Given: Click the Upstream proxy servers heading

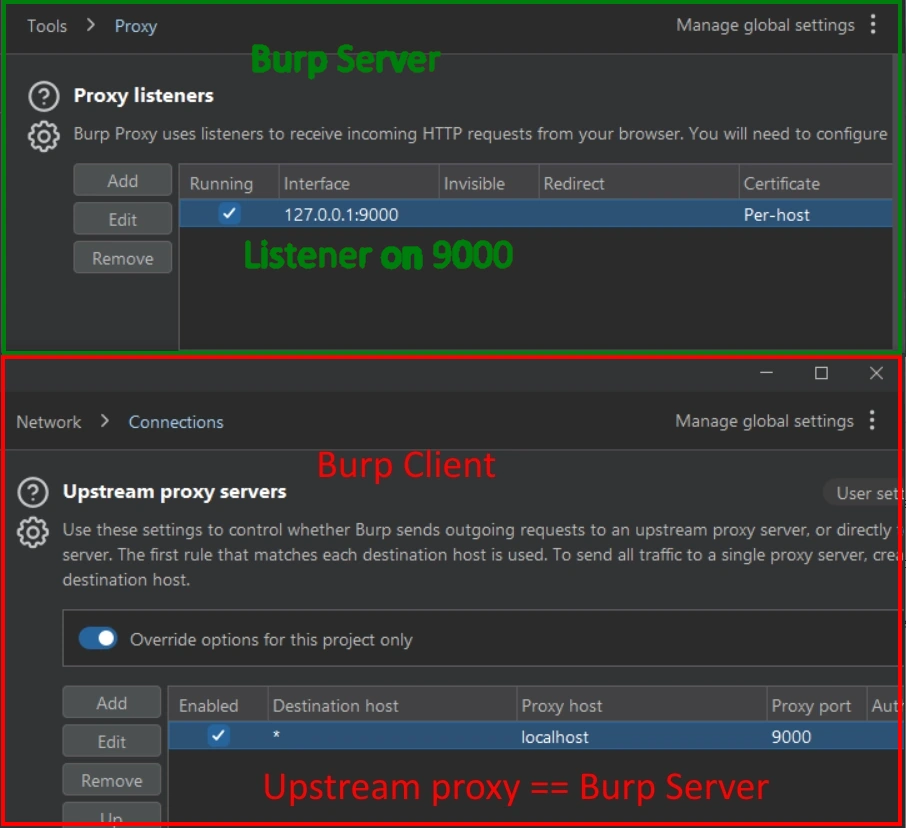Looking at the screenshot, I should click(174, 492).
